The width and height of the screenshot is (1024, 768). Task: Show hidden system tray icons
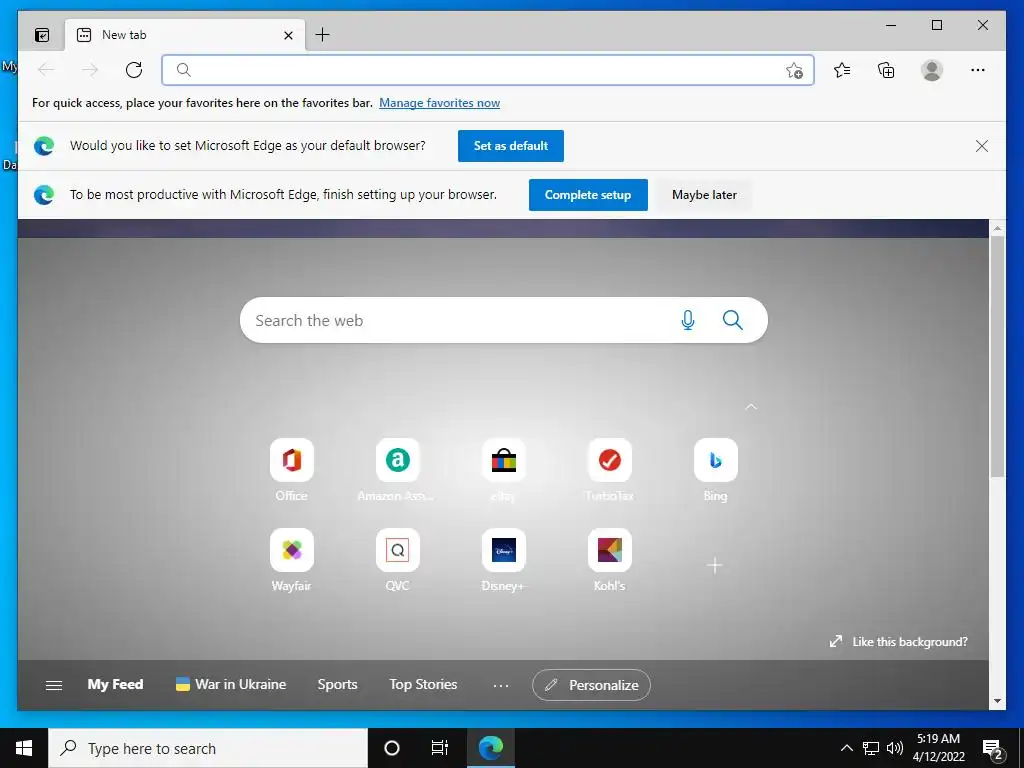click(x=846, y=748)
